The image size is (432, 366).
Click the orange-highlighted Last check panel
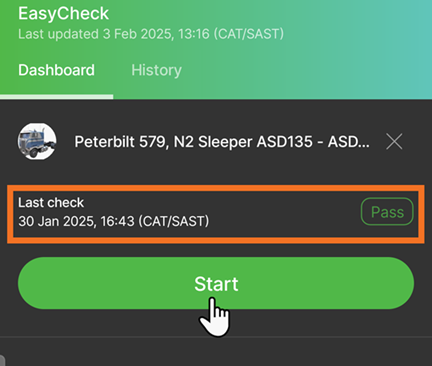216,214
